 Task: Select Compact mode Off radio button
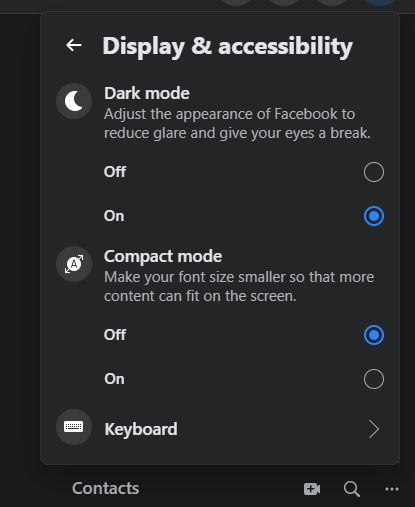click(x=374, y=335)
